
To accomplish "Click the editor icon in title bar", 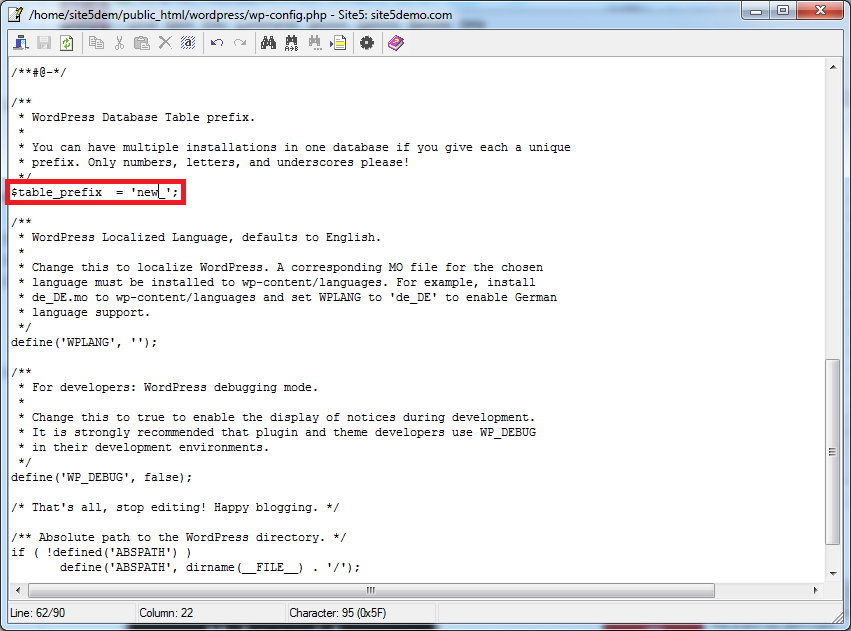I will point(15,14).
